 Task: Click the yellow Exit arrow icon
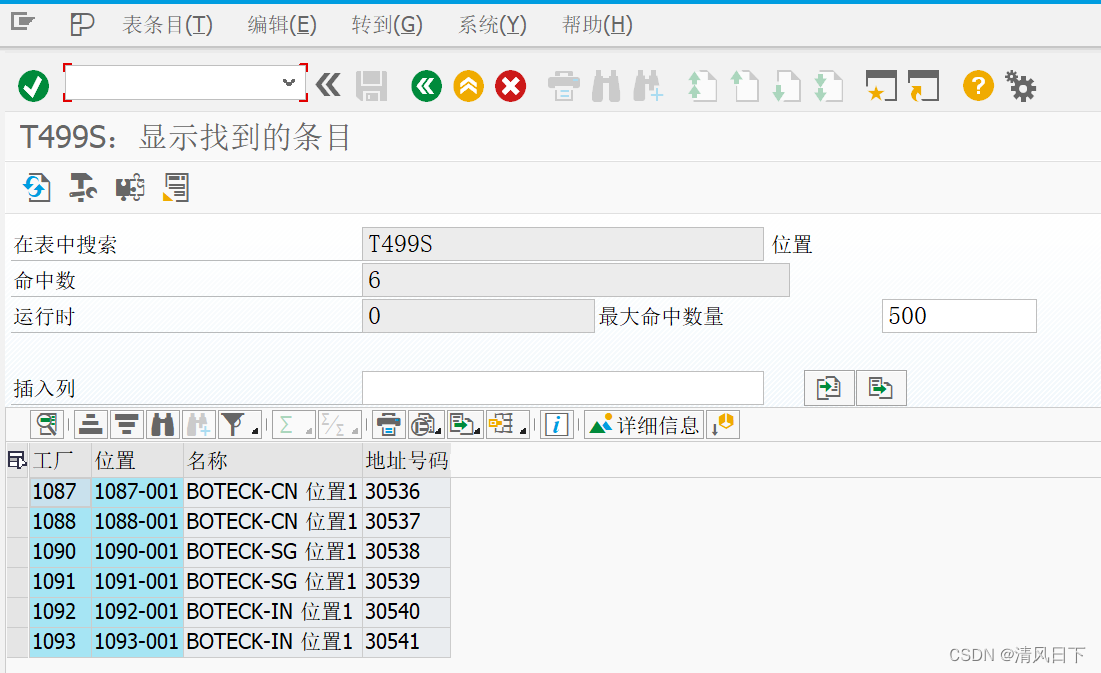[467, 86]
